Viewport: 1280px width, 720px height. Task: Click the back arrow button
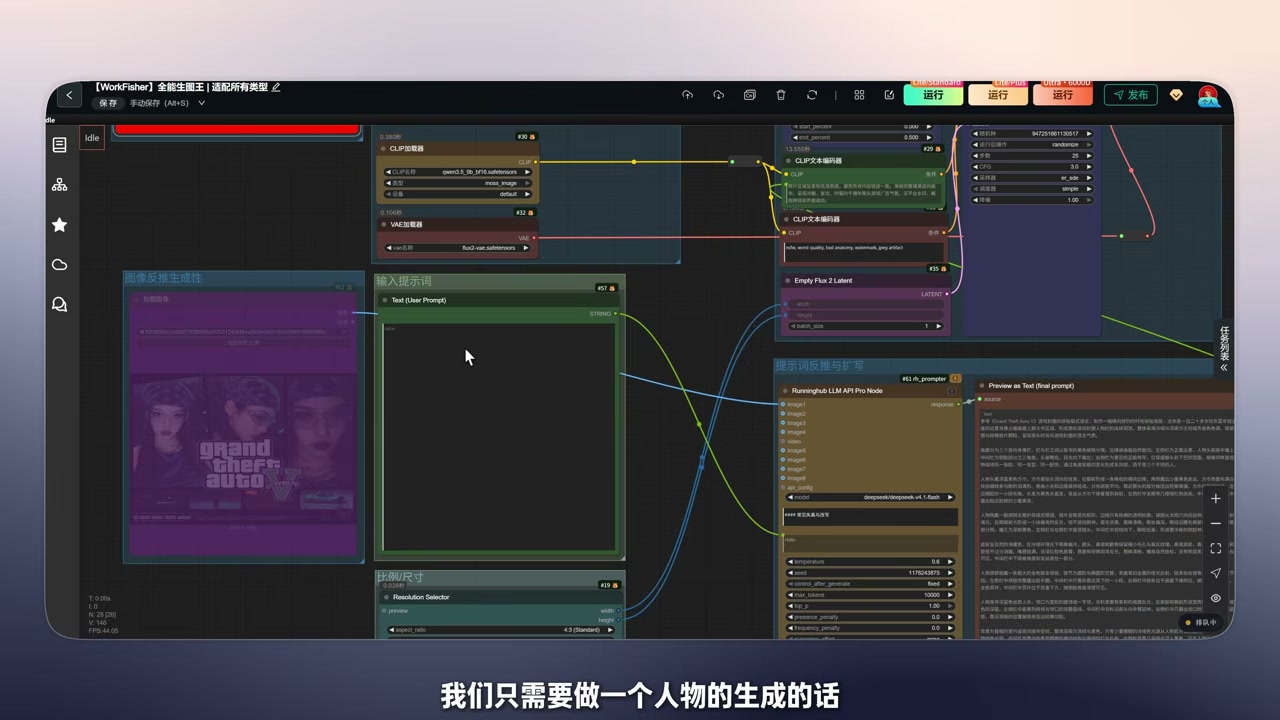coord(69,95)
